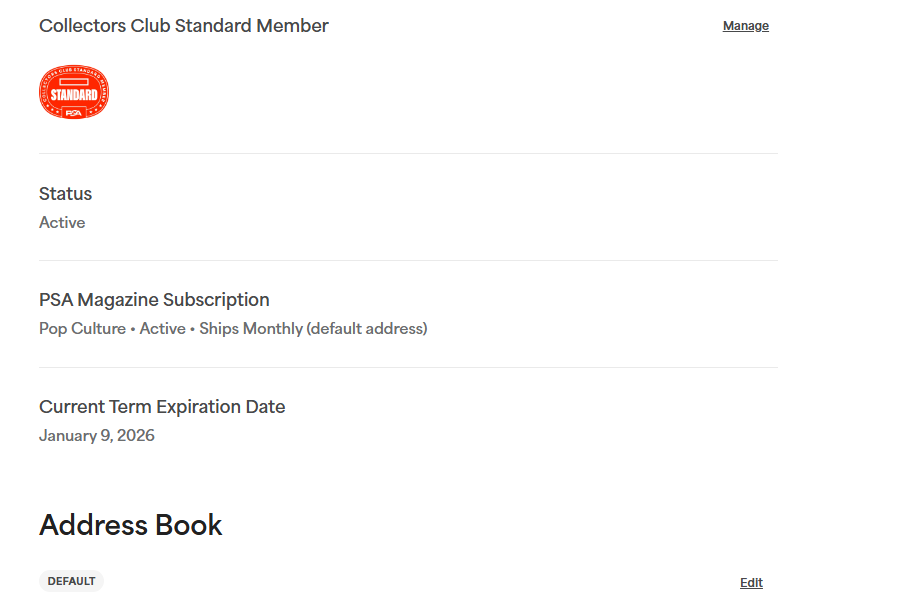The width and height of the screenshot is (909, 593).
Task: Select the January 9, 2026 date
Action: pyautogui.click(x=97, y=435)
